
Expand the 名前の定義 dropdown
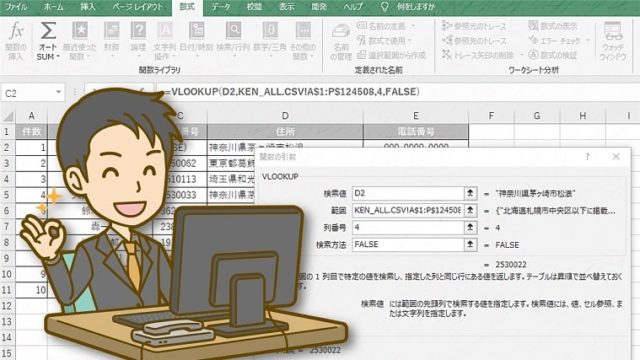[x=413, y=26]
